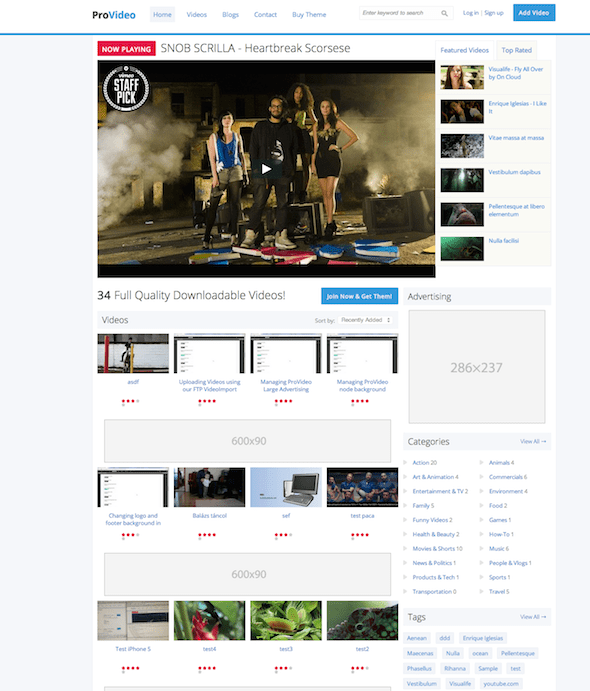Switch to the Featured Videos tab
Viewport: 590px width, 691px height.
point(464,50)
